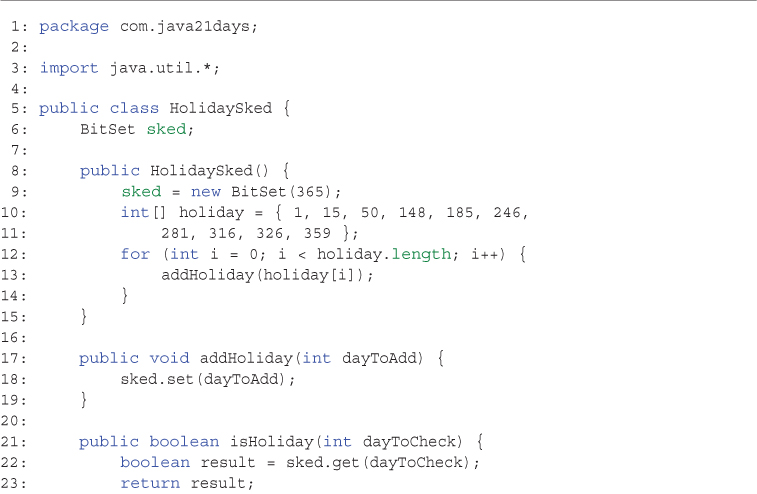Click the value '281,' on line 11

click(x=178, y=233)
